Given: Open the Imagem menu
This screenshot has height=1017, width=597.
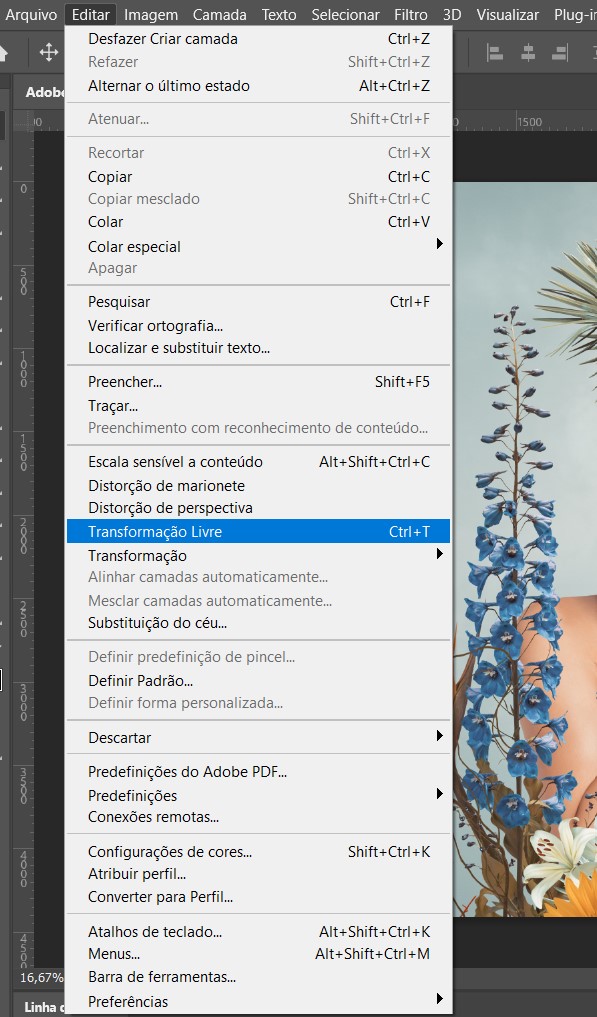Looking at the screenshot, I should (151, 14).
